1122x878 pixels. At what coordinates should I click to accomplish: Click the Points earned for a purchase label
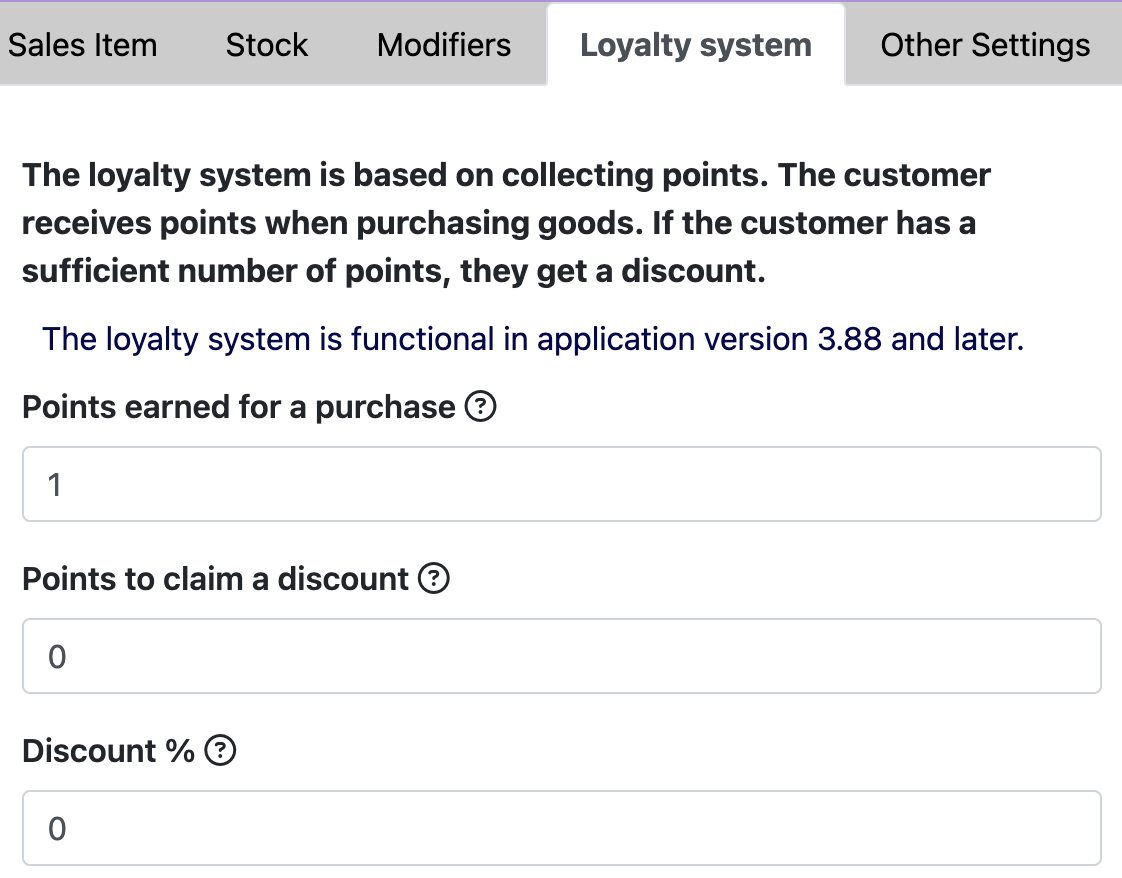pyautogui.click(x=239, y=407)
